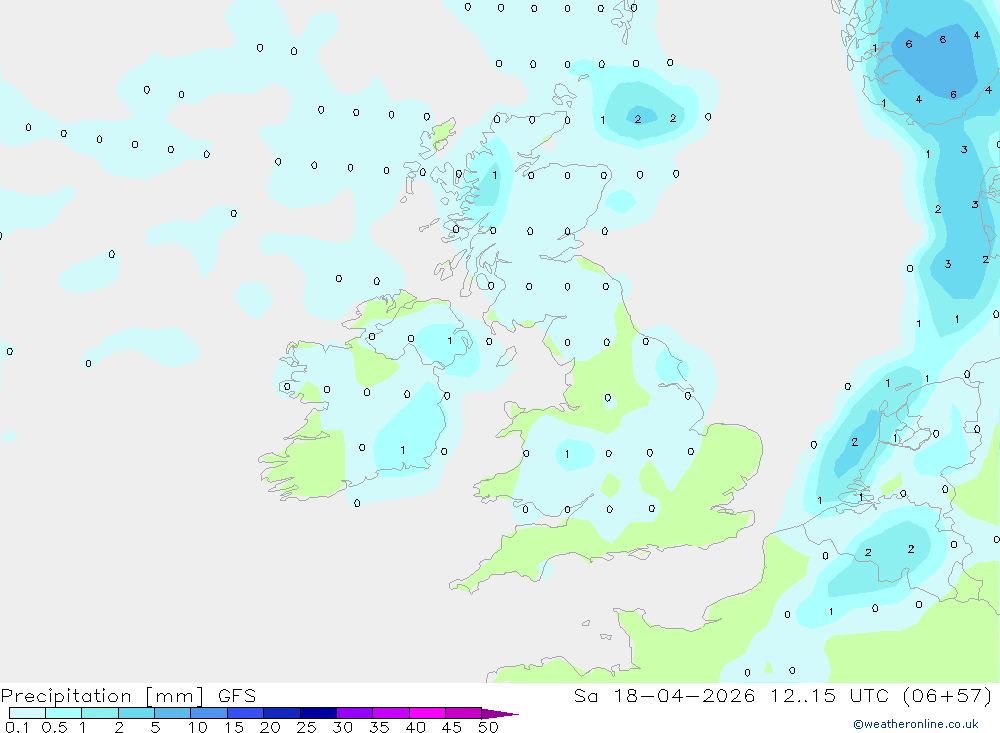This screenshot has height=733, width=1000.
Task: Pick the blue legend swatch between 10 and 15
Action: pos(209,713)
